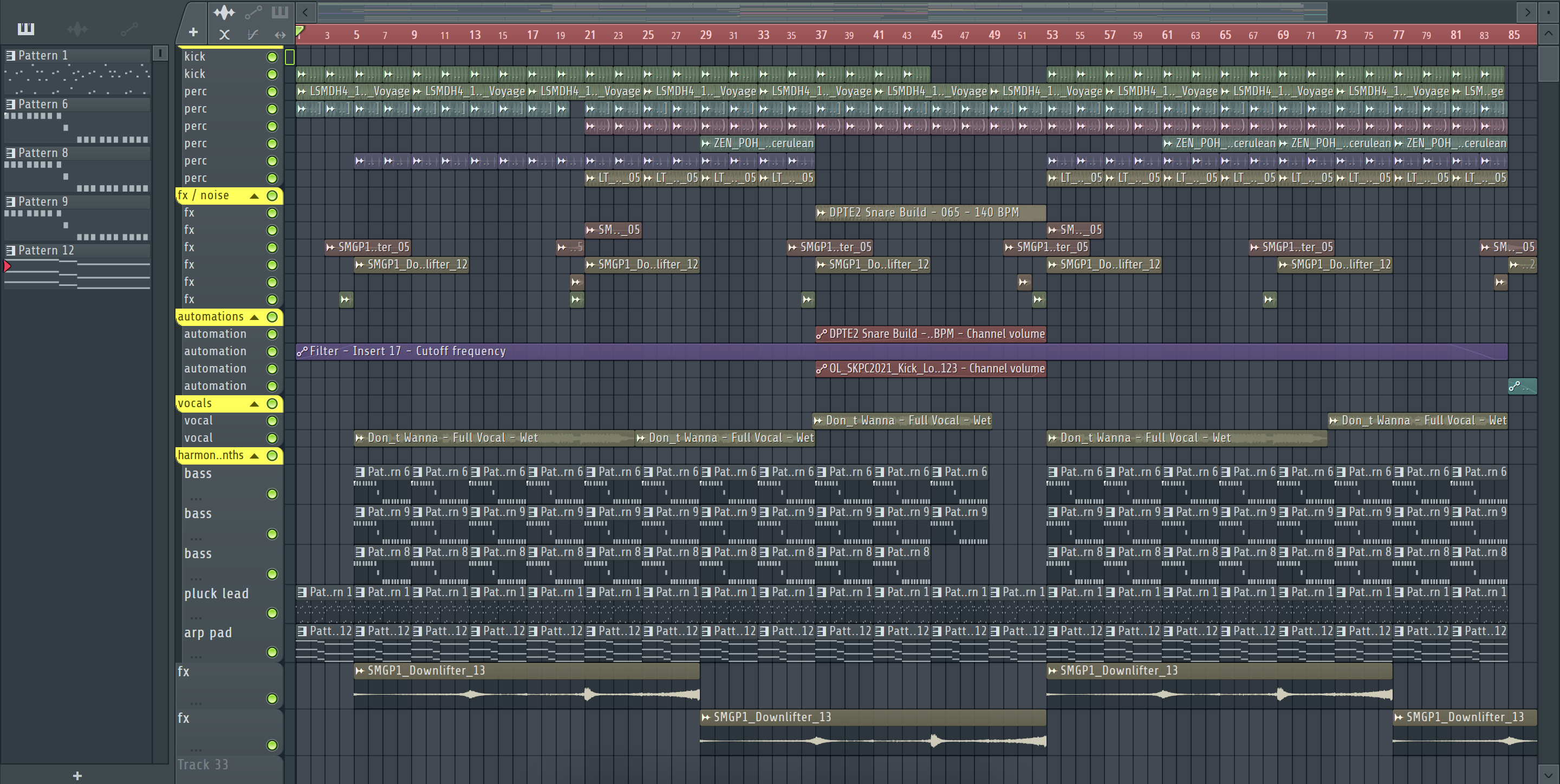Collapse the harmon..nths track group
The width and height of the screenshot is (1560, 784).
[x=255, y=455]
